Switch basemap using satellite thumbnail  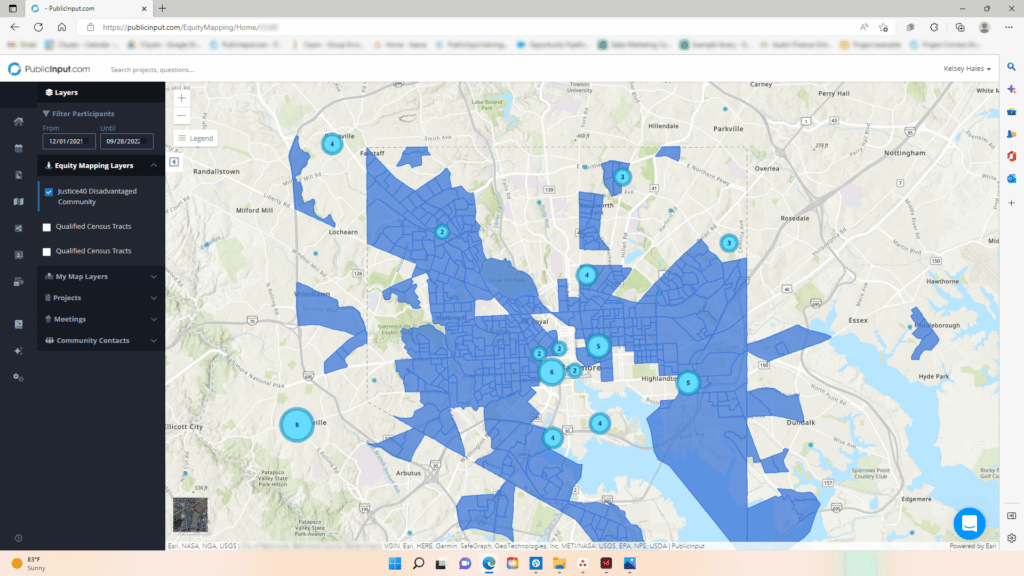point(188,514)
